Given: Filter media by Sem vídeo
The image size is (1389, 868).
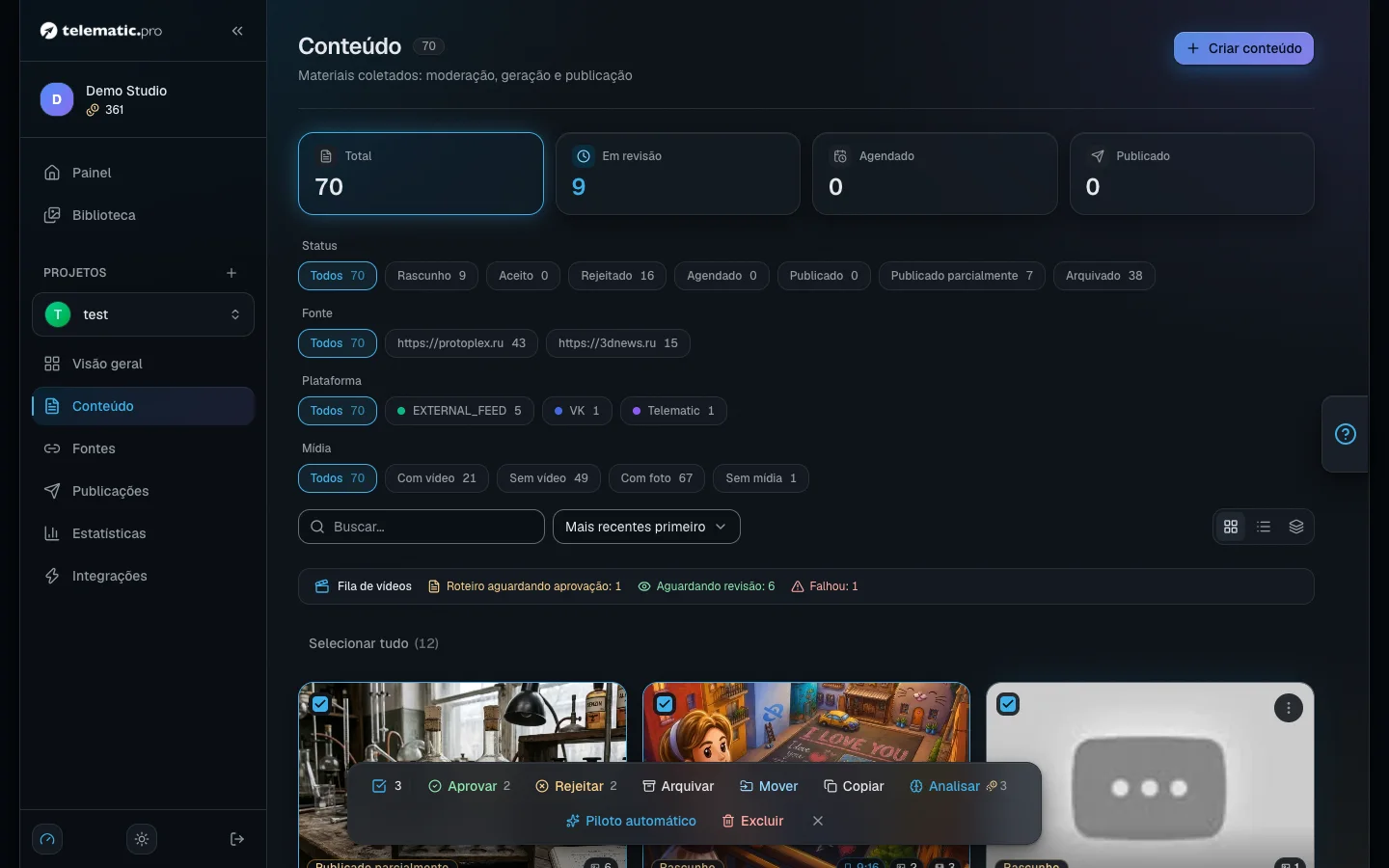Looking at the screenshot, I should click(549, 478).
